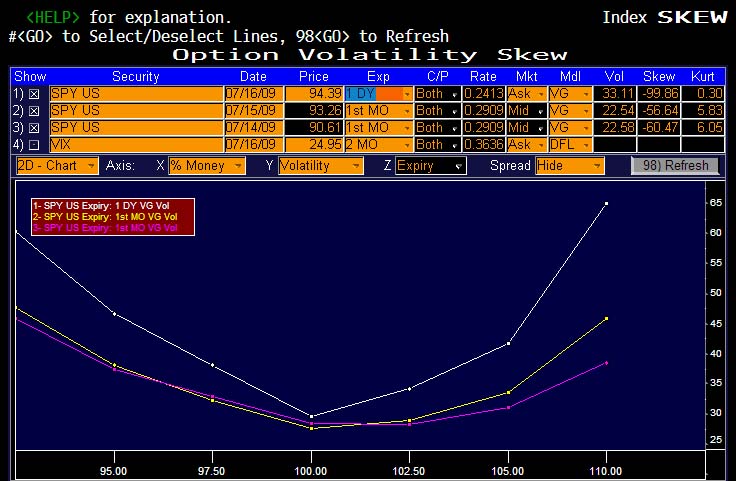Screen dimensions: 736x481
Task: Click the 0.2413 rate field
Action: (x=483, y=93)
